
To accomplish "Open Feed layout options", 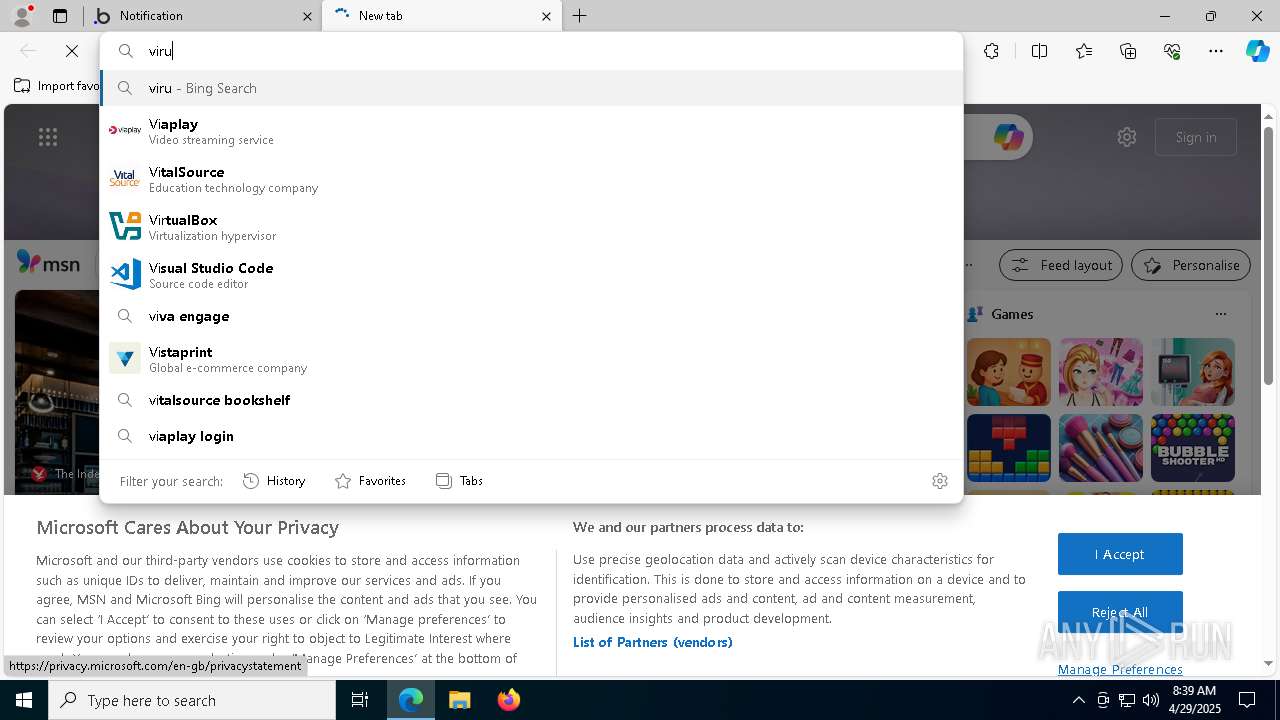I will [x=1061, y=265].
